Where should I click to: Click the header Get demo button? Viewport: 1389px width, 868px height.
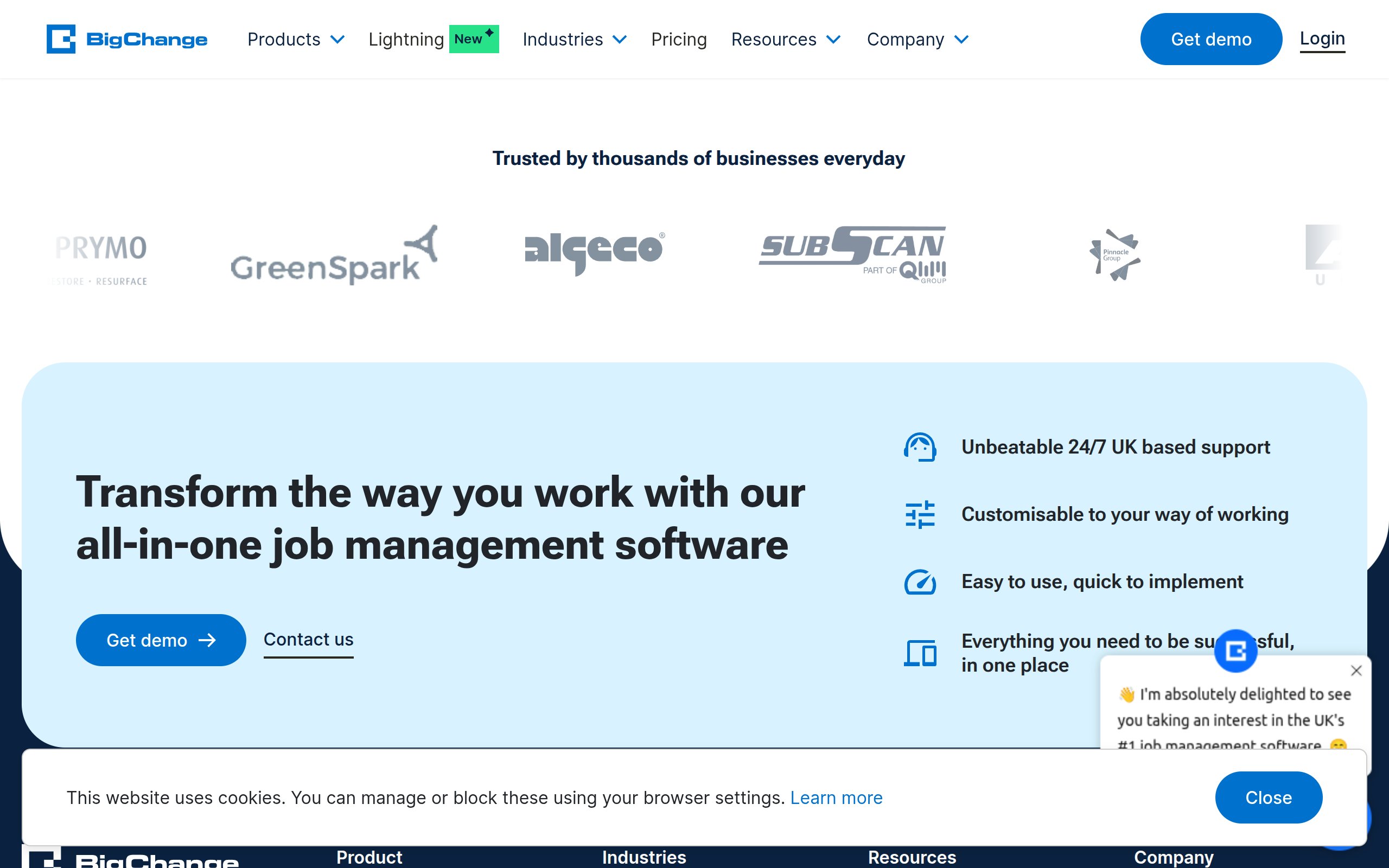click(x=1211, y=39)
